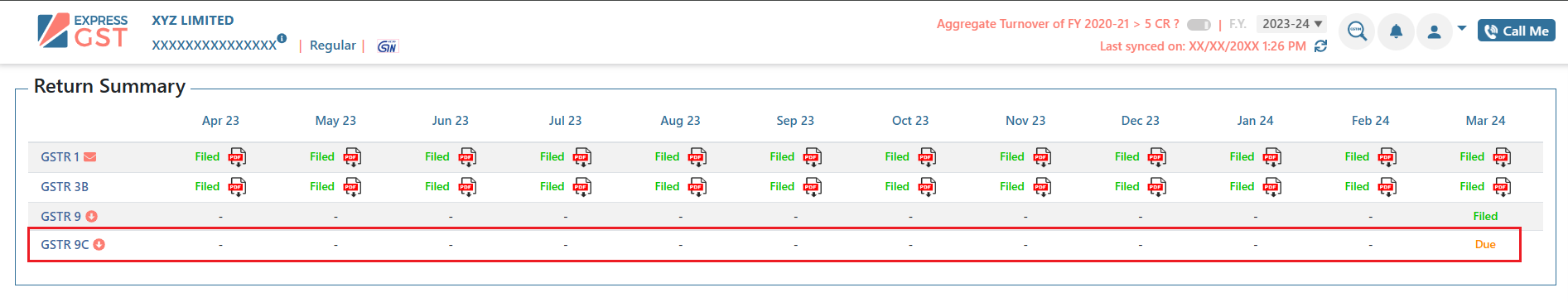
Task: Click the GSTR 9C download arrow icon
Action: tap(99, 245)
